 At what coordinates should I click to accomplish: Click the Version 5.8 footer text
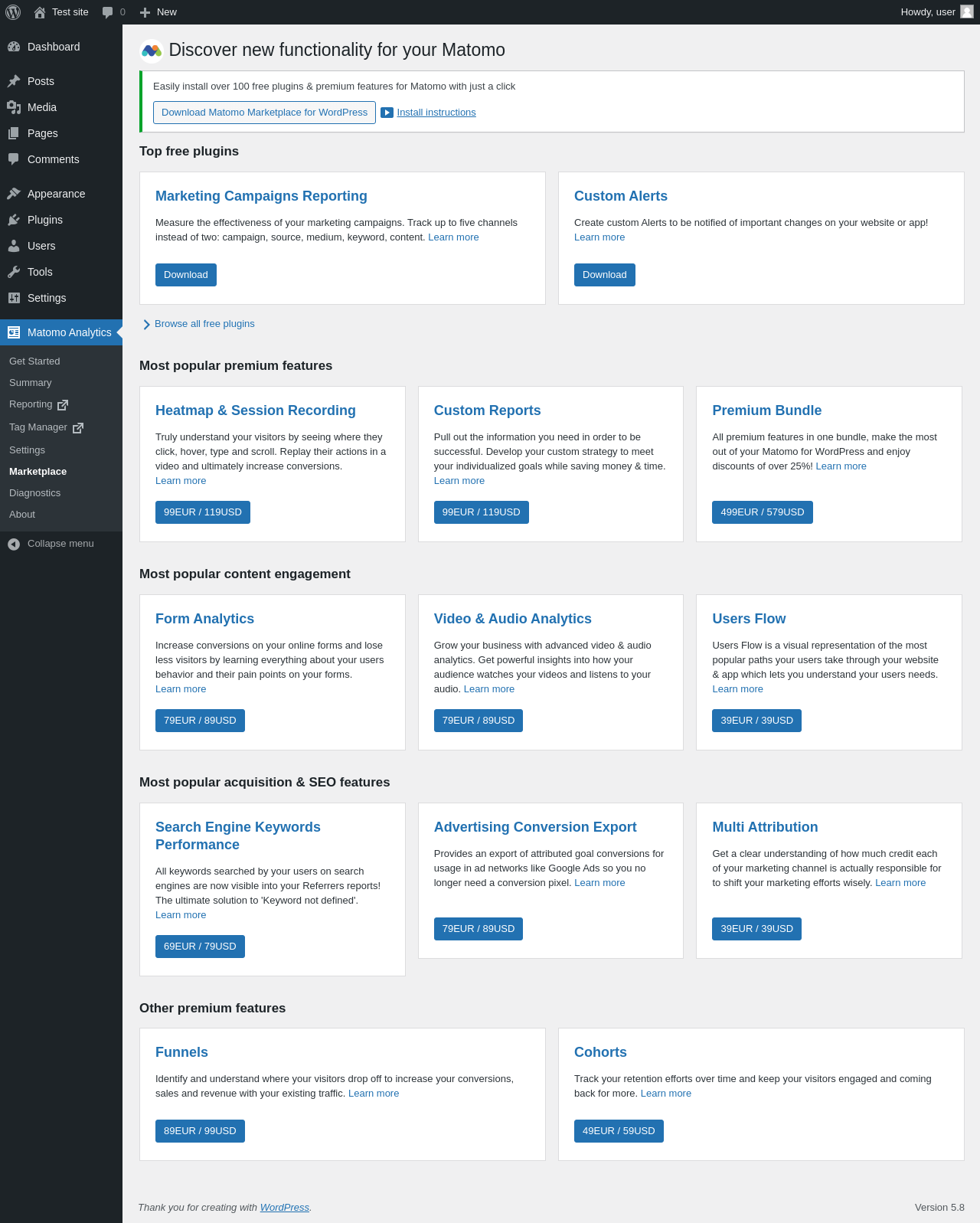pos(939,1208)
